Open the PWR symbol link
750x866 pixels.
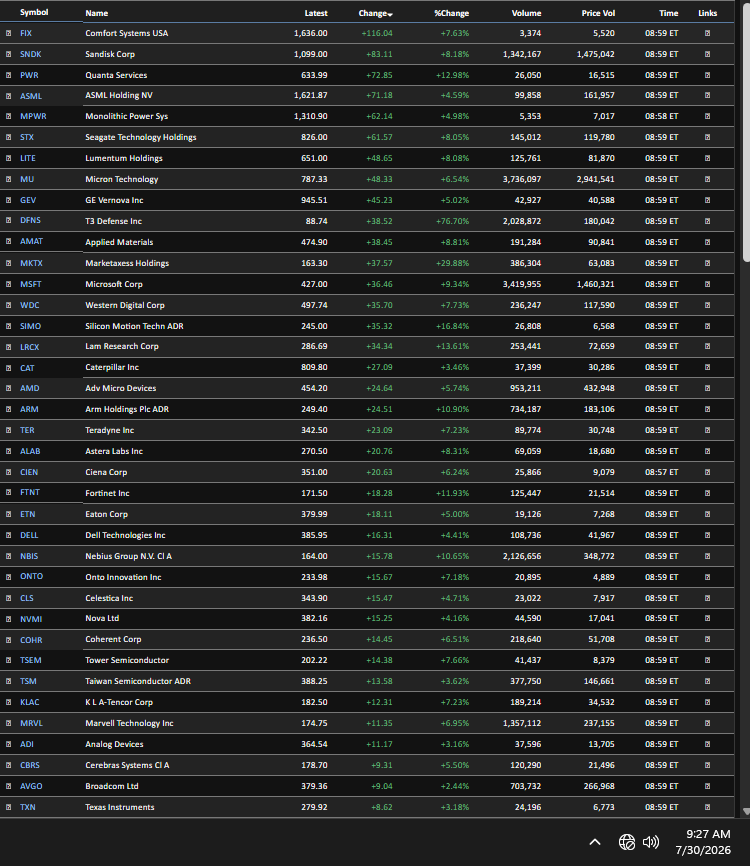click(x=29, y=75)
